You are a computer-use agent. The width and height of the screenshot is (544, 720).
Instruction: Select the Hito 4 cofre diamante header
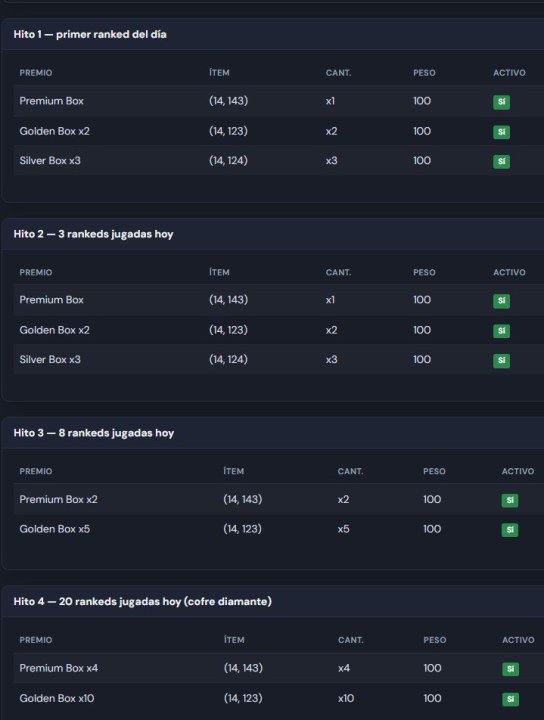[x=142, y=602]
